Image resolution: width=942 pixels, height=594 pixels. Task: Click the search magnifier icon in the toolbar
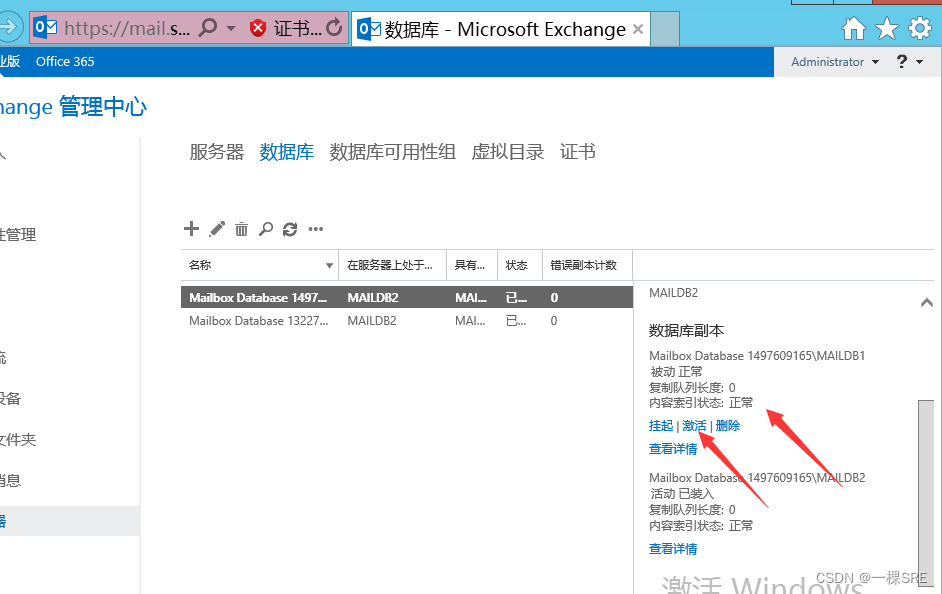266,229
